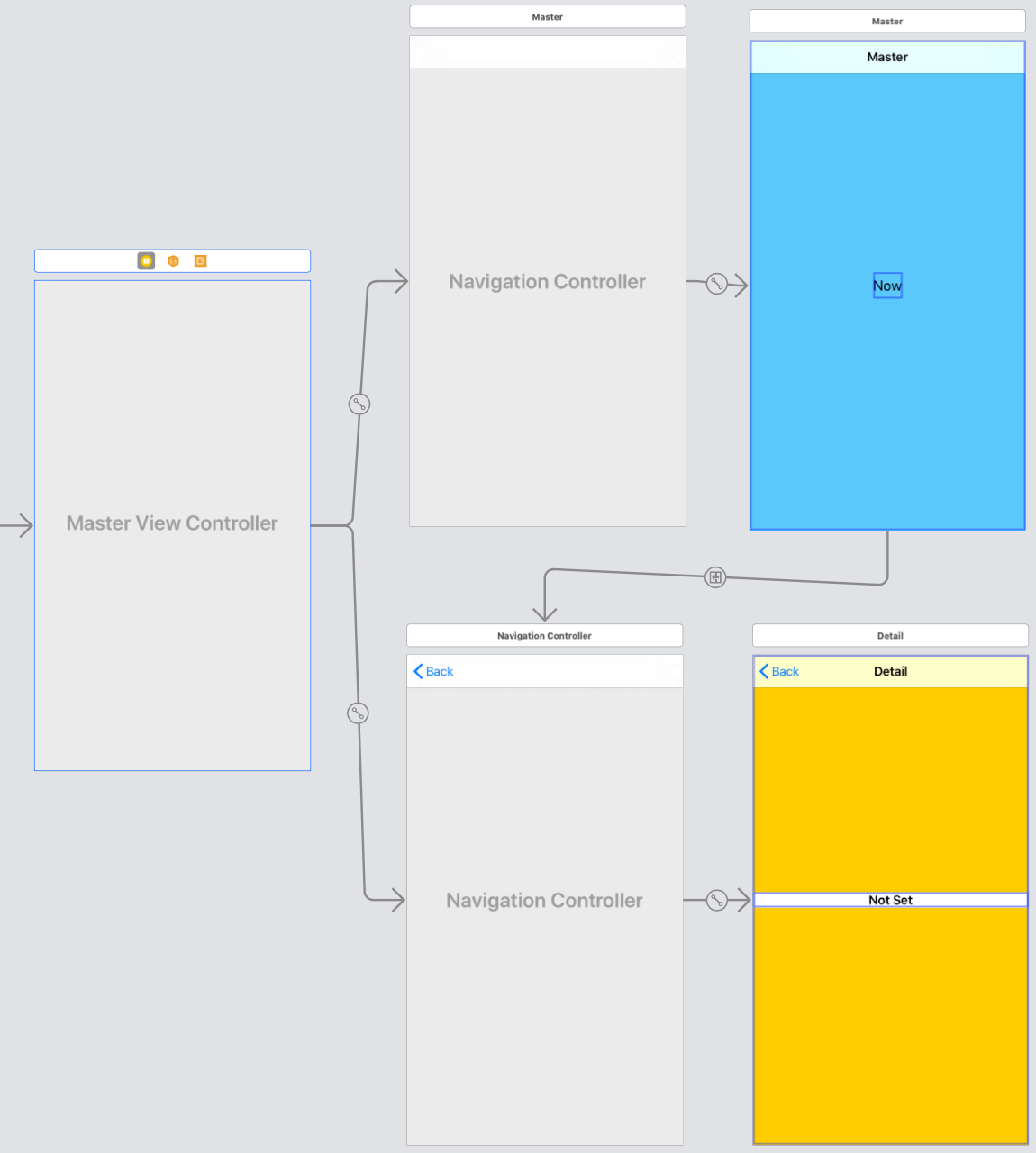Select the Split View Controller dock icon

click(146, 261)
